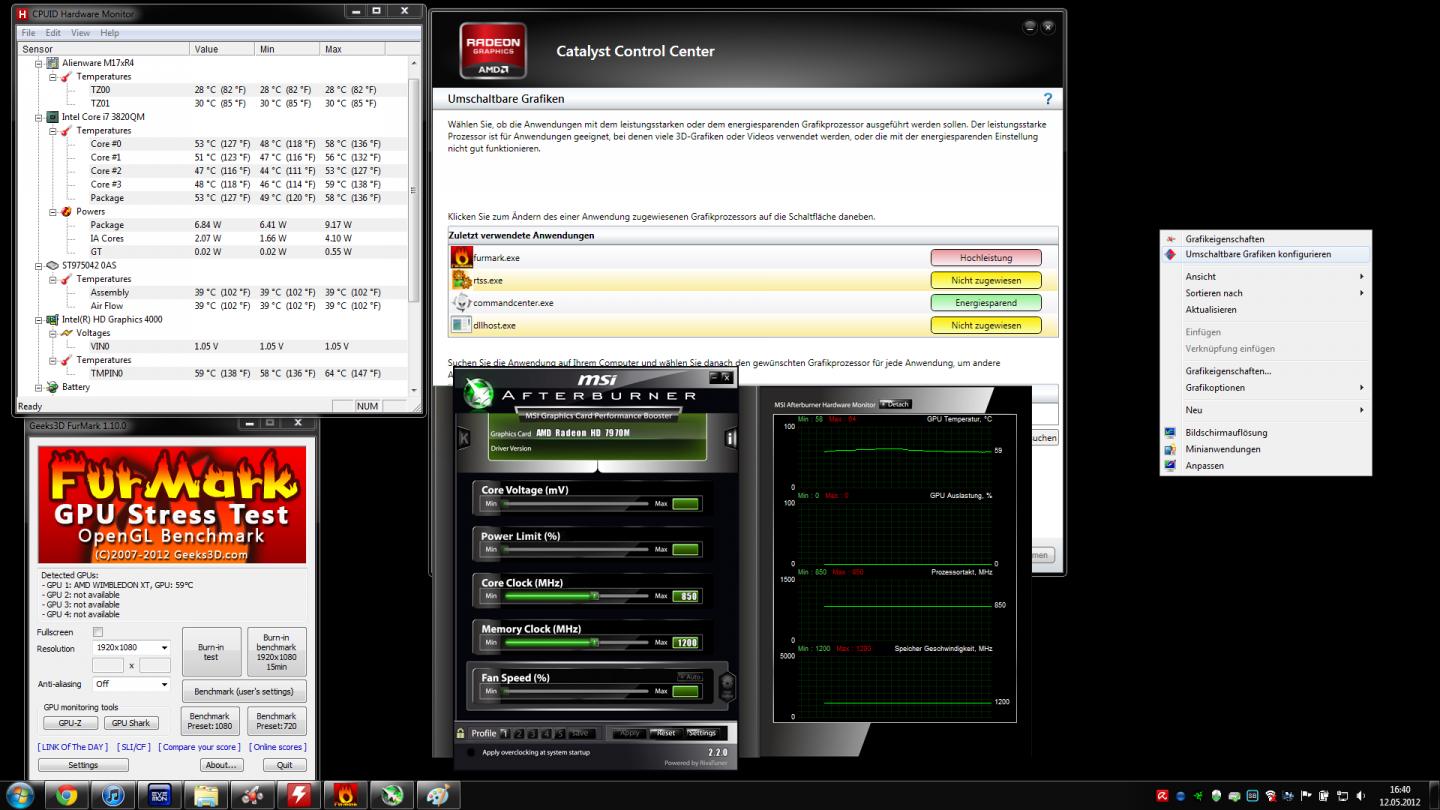Screen dimensions: 1440x810
Task: Click the Radeon Graphics AMD logo
Action: pos(493,50)
